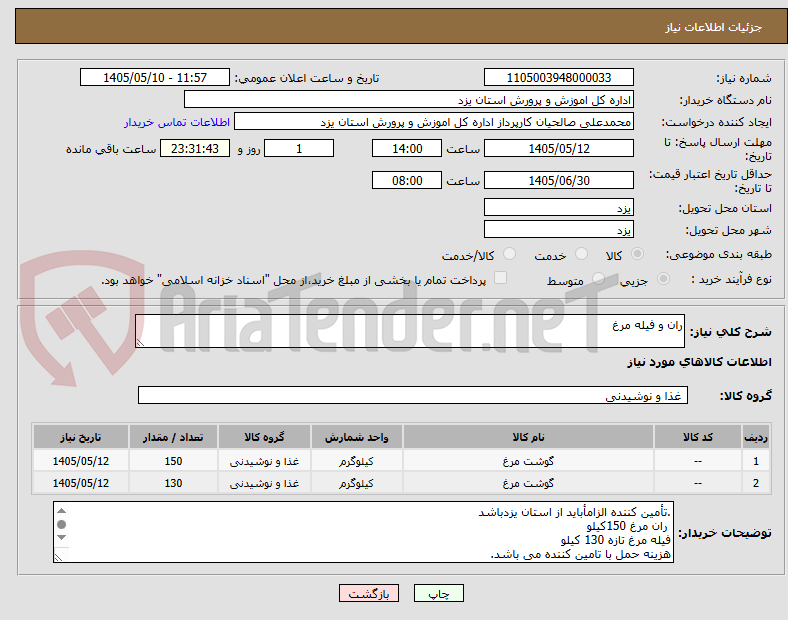Click the goods group field غذا و نوشیدنی

413,395
